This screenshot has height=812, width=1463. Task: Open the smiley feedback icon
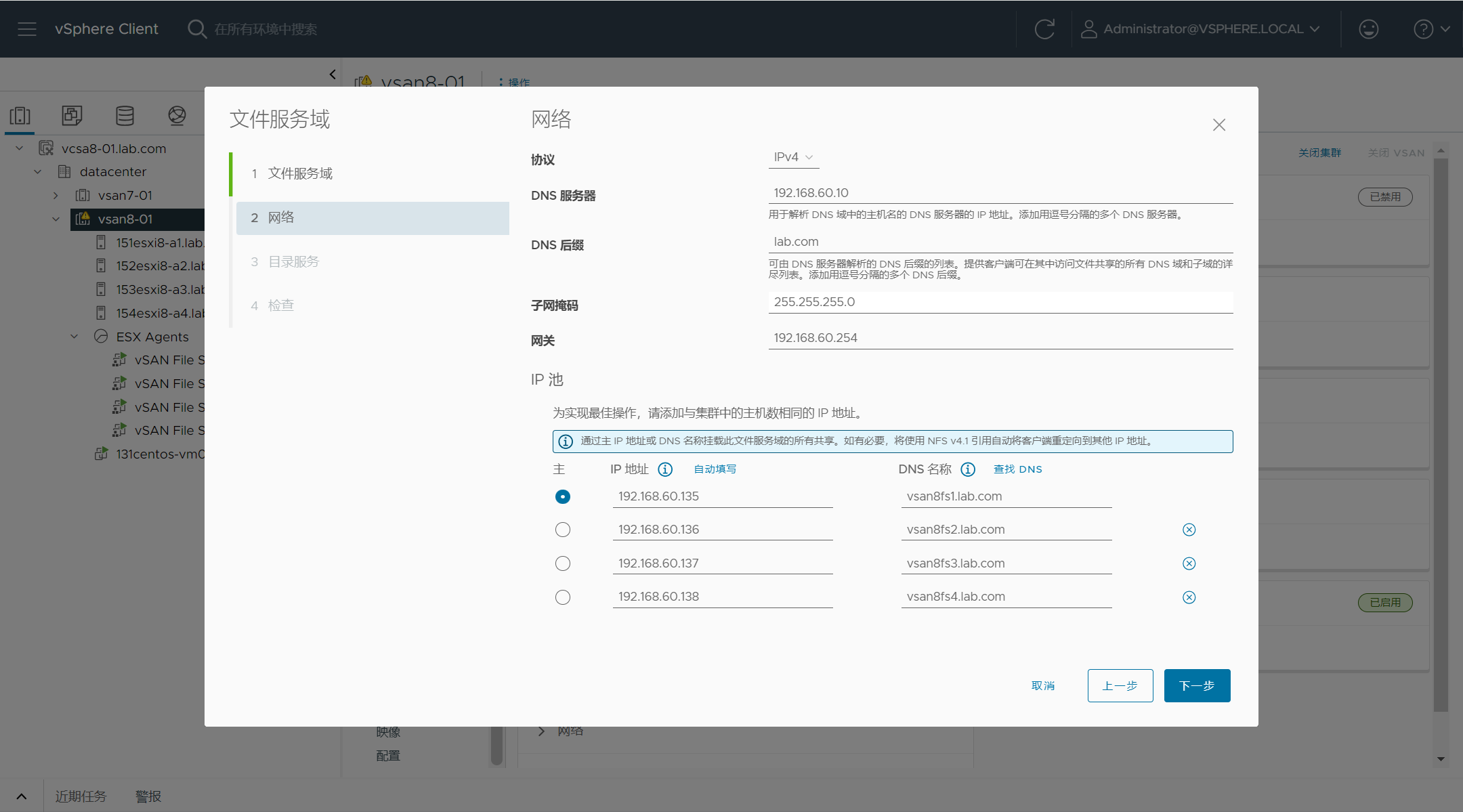pyautogui.click(x=1369, y=29)
